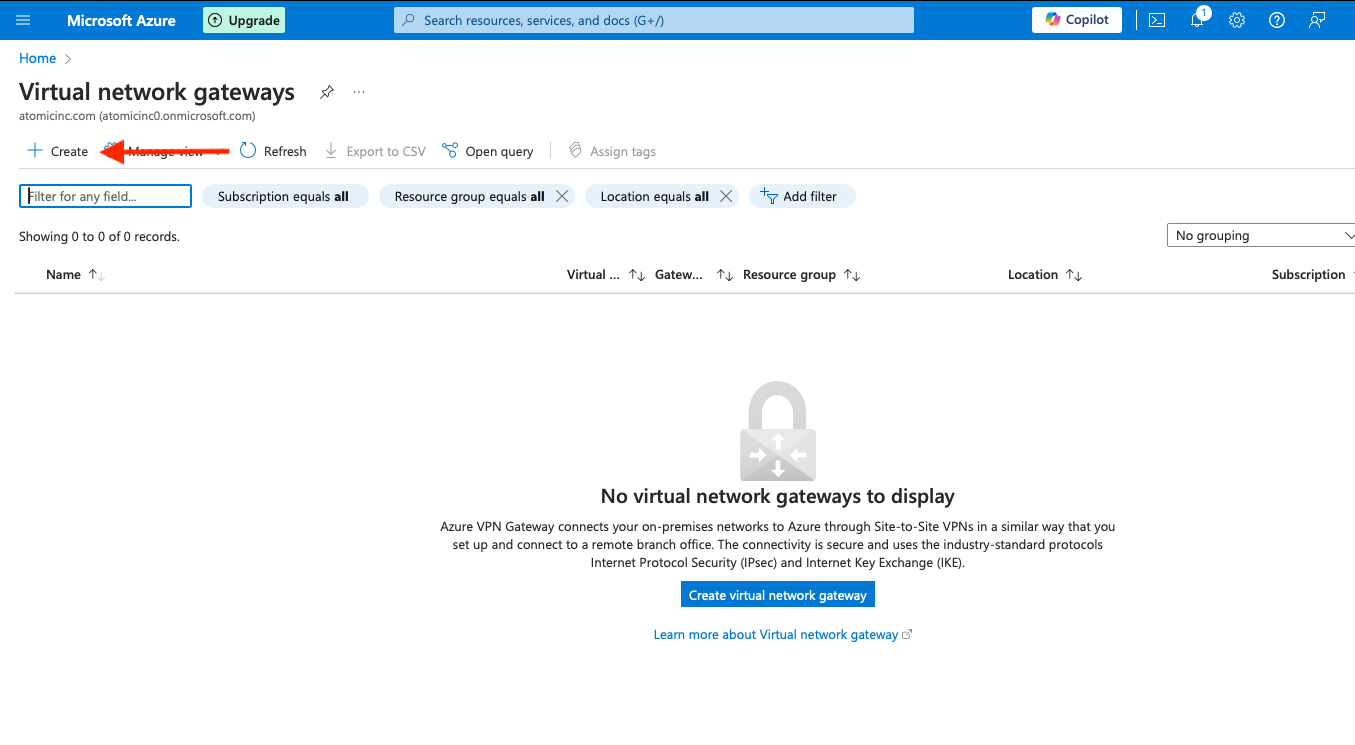Viewport: 1355px width, 745px height.
Task: Sort by the Gateway type column
Action: pyautogui.click(x=694, y=275)
